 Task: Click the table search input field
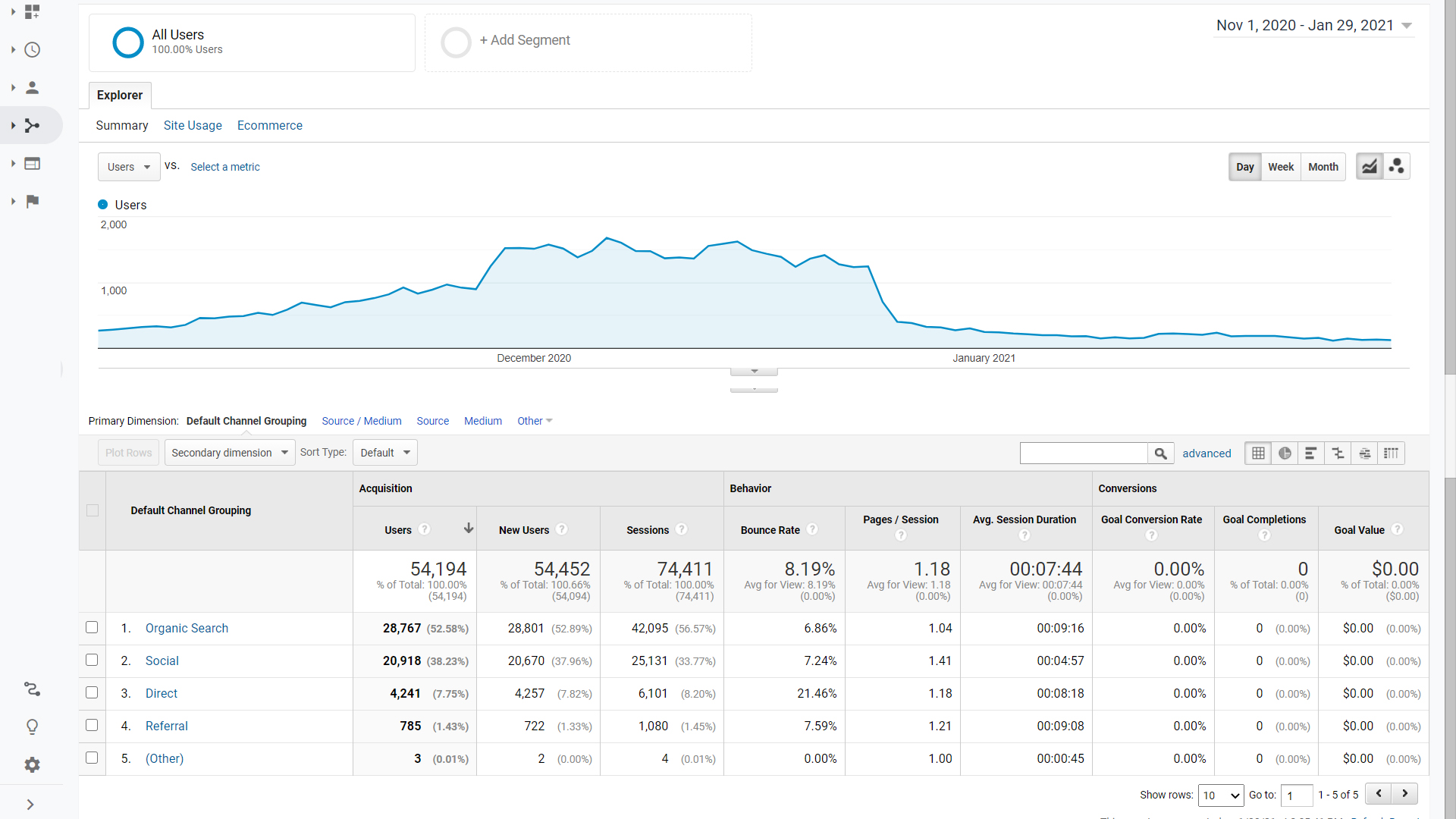[x=1084, y=453]
